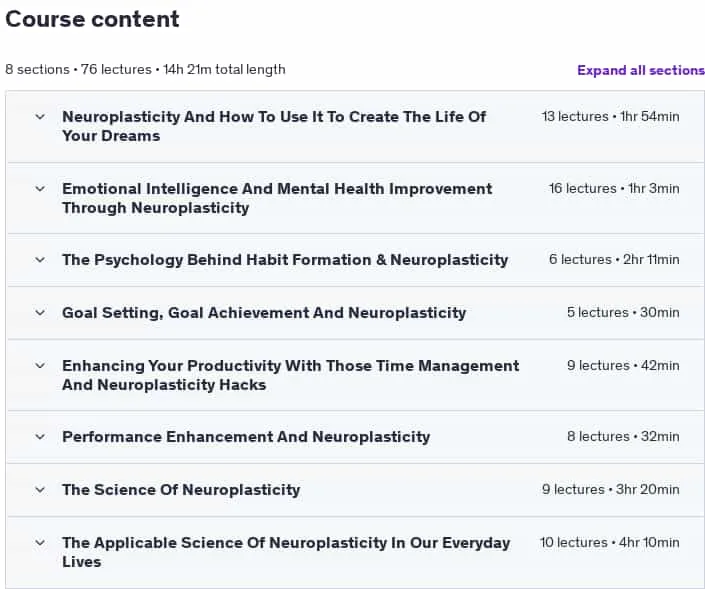
Task: Click chevron beside The Science Of Neuroplasticity
Action: (x=40, y=490)
